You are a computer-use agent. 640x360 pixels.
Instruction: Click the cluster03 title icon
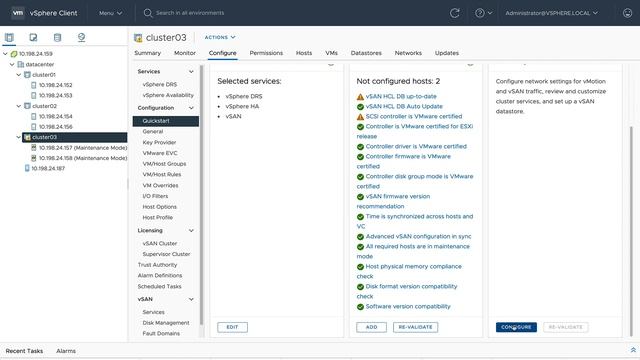138,38
